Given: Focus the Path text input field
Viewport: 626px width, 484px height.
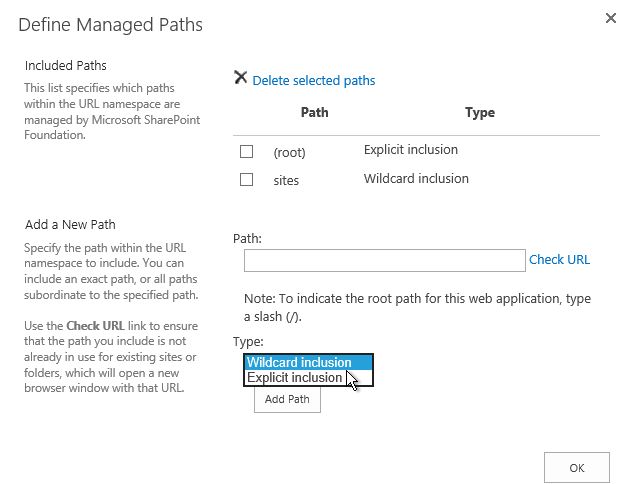Looking at the screenshot, I should point(384,260).
